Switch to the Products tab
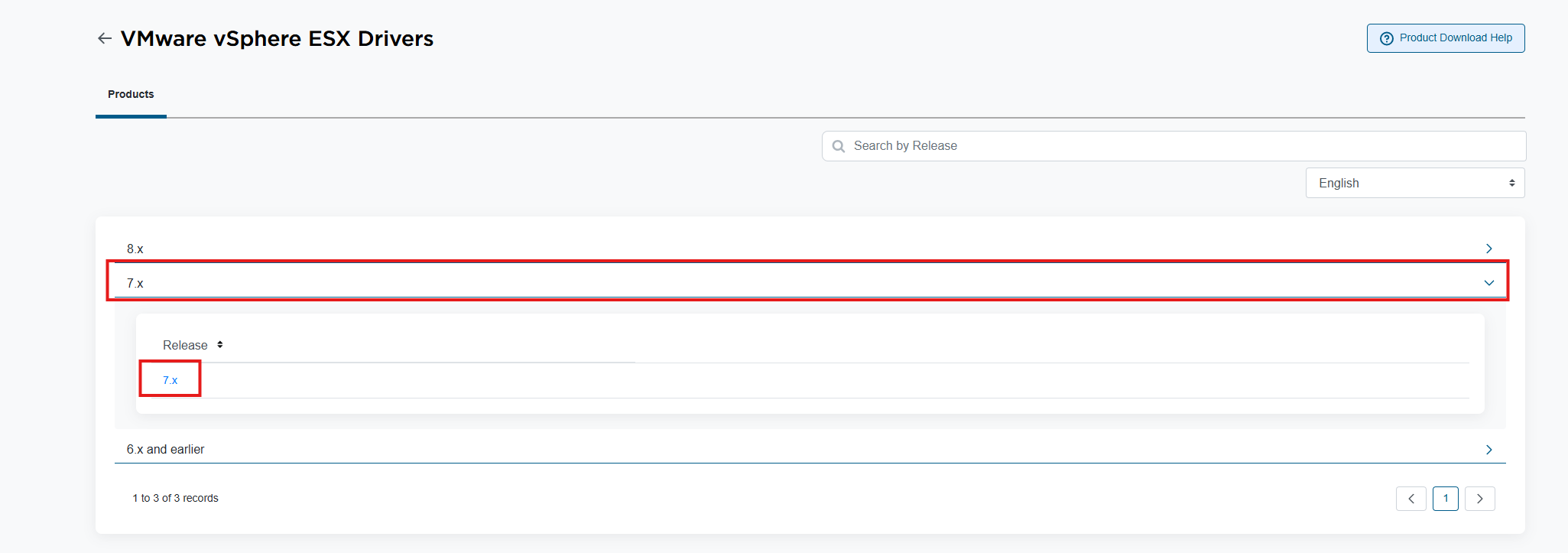The image size is (1568, 553). pyautogui.click(x=131, y=94)
